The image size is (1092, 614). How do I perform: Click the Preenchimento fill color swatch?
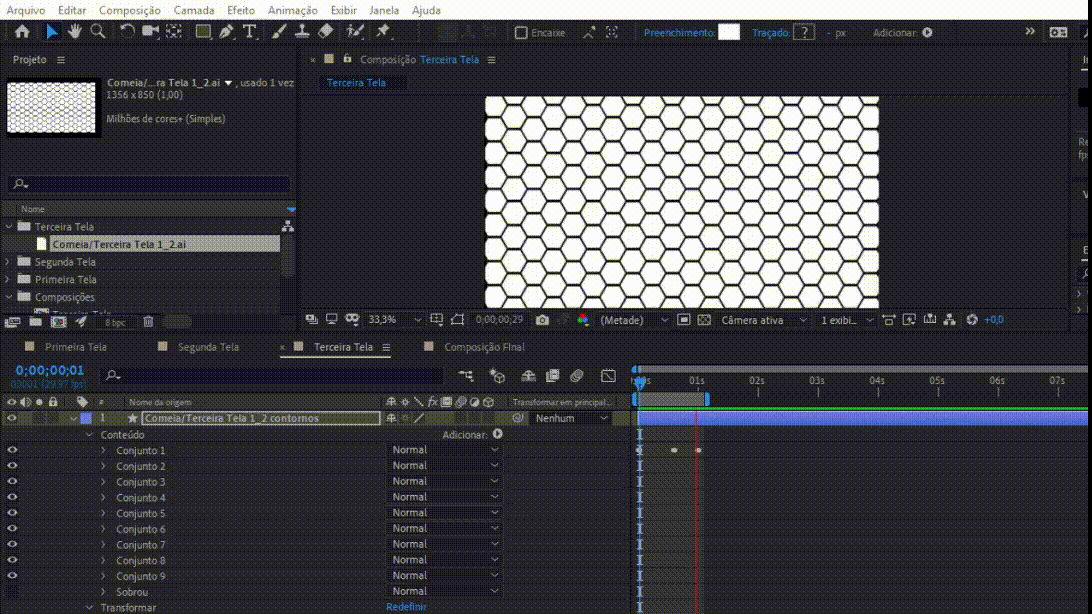tap(729, 33)
